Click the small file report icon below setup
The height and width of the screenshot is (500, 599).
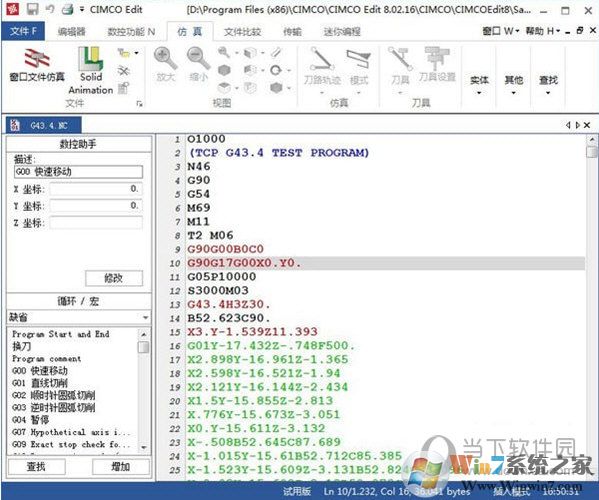pyautogui.click(x=123, y=88)
